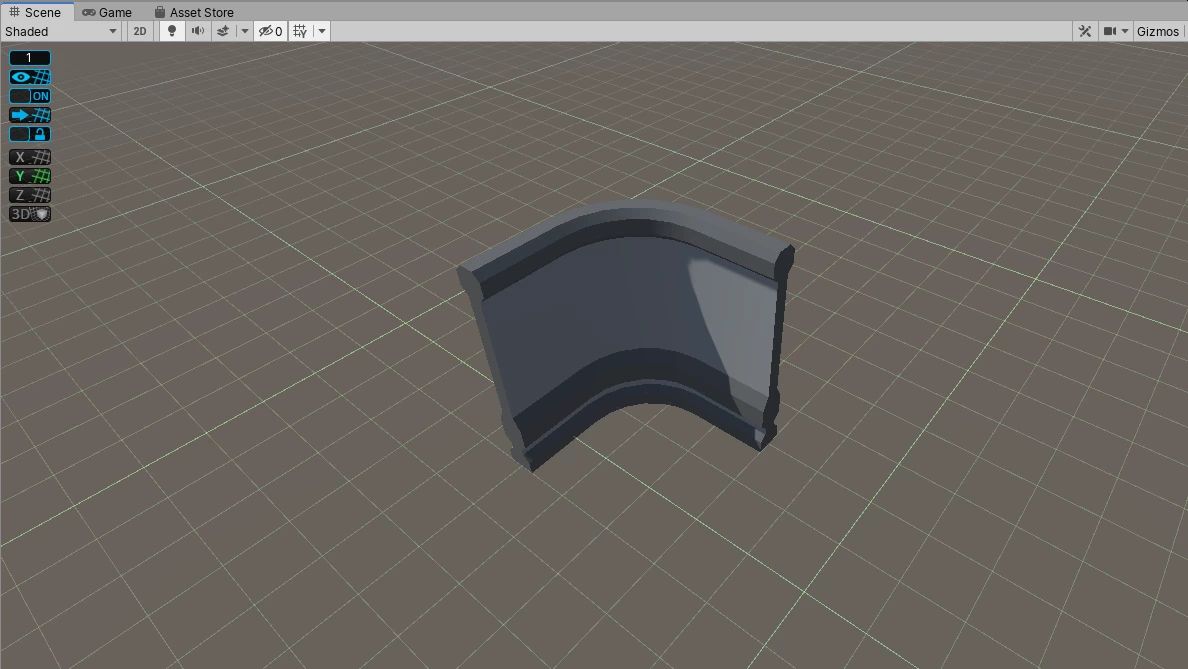
Task: Toggle scene lighting with the lightbulb icon
Action: [172, 31]
